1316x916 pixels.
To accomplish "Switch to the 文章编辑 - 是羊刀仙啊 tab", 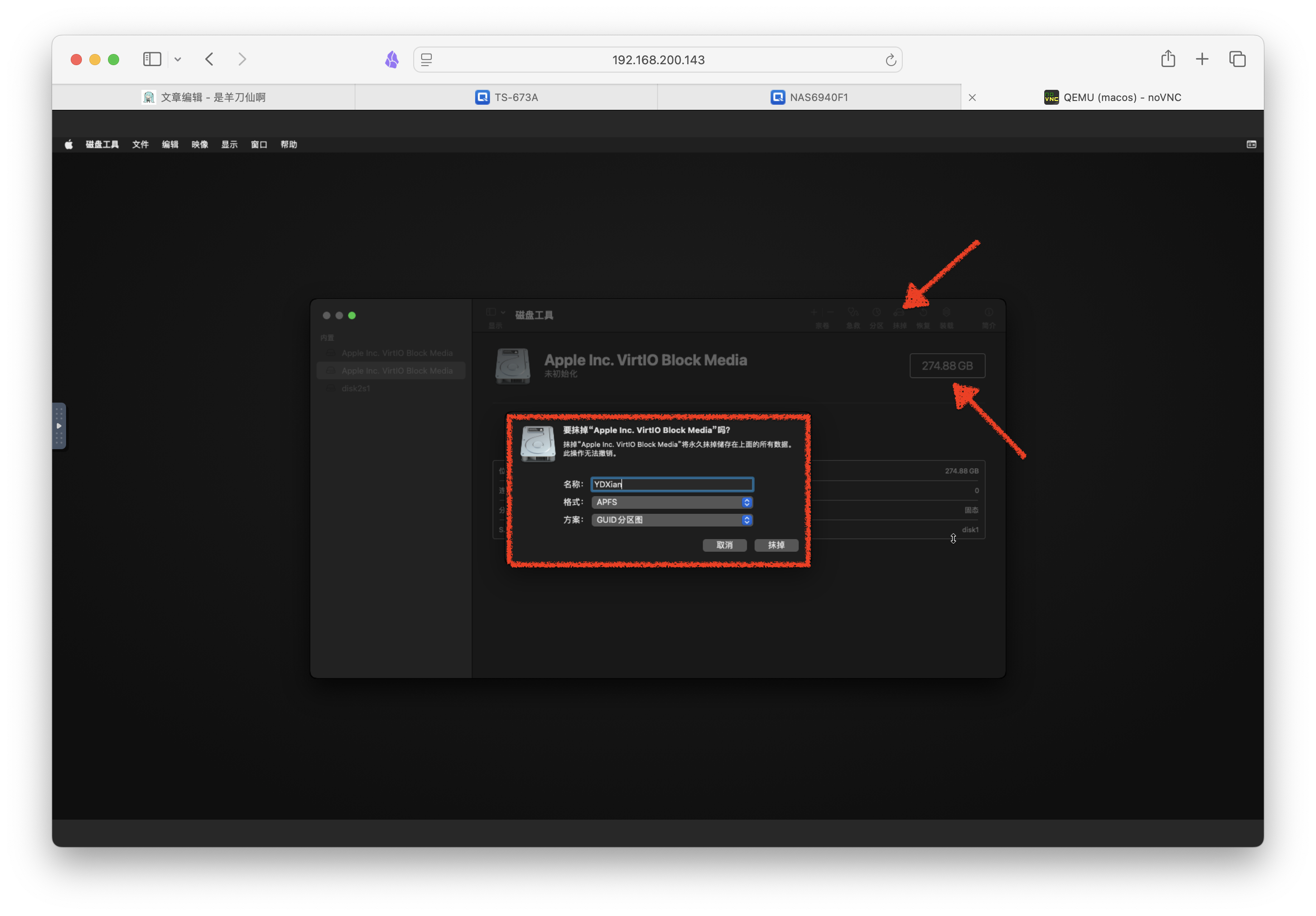I will pyautogui.click(x=203, y=97).
